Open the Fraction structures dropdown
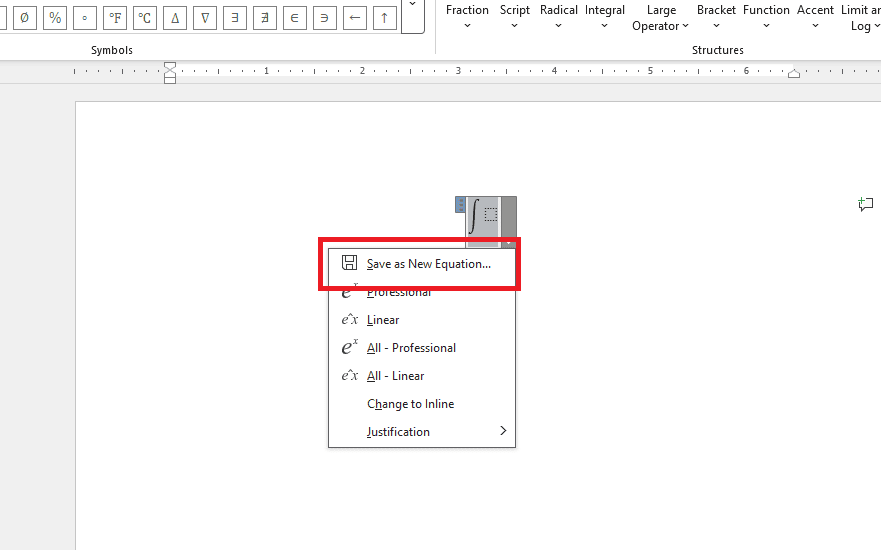 pyautogui.click(x=467, y=17)
